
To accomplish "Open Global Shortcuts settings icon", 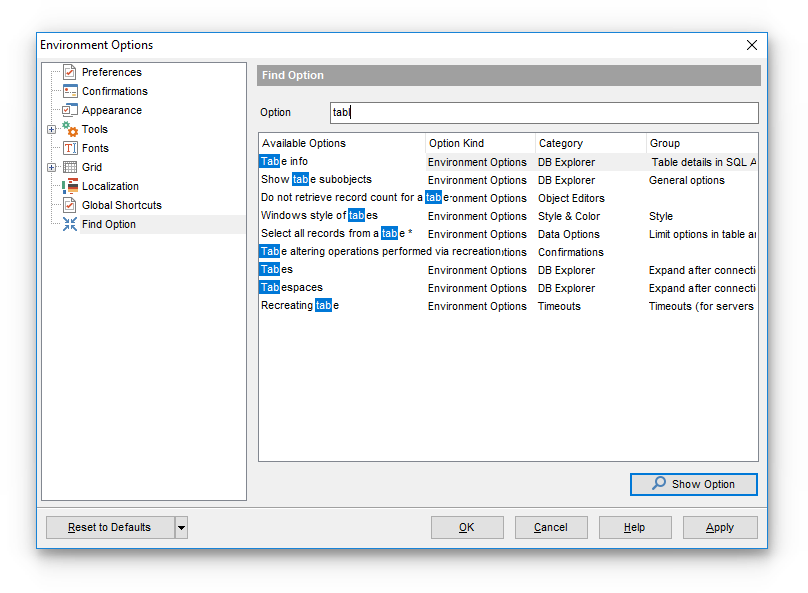I will 69,205.
